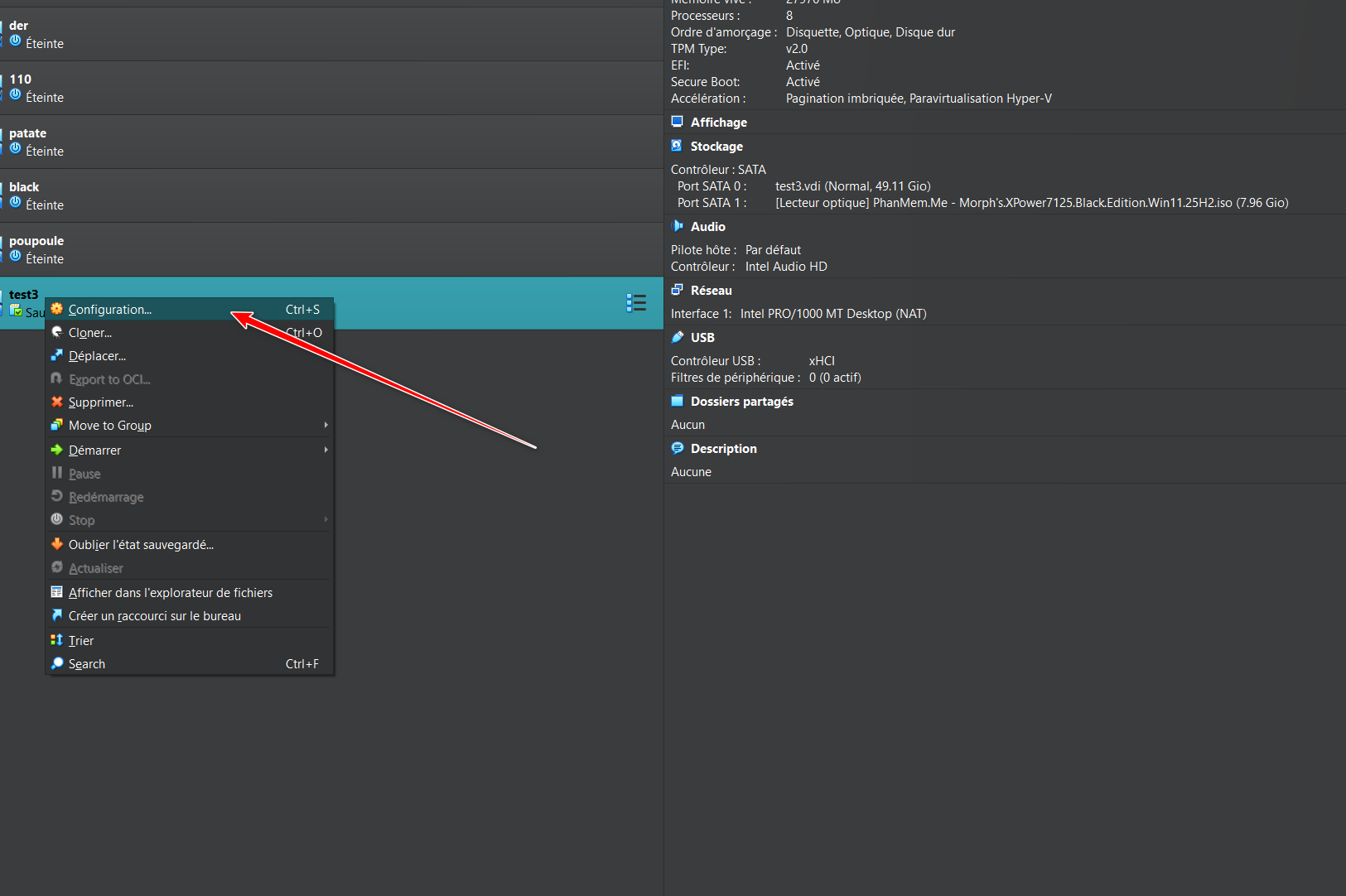Click the Stockage disk icon
Screen dimensions: 1346x896
(x=677, y=146)
